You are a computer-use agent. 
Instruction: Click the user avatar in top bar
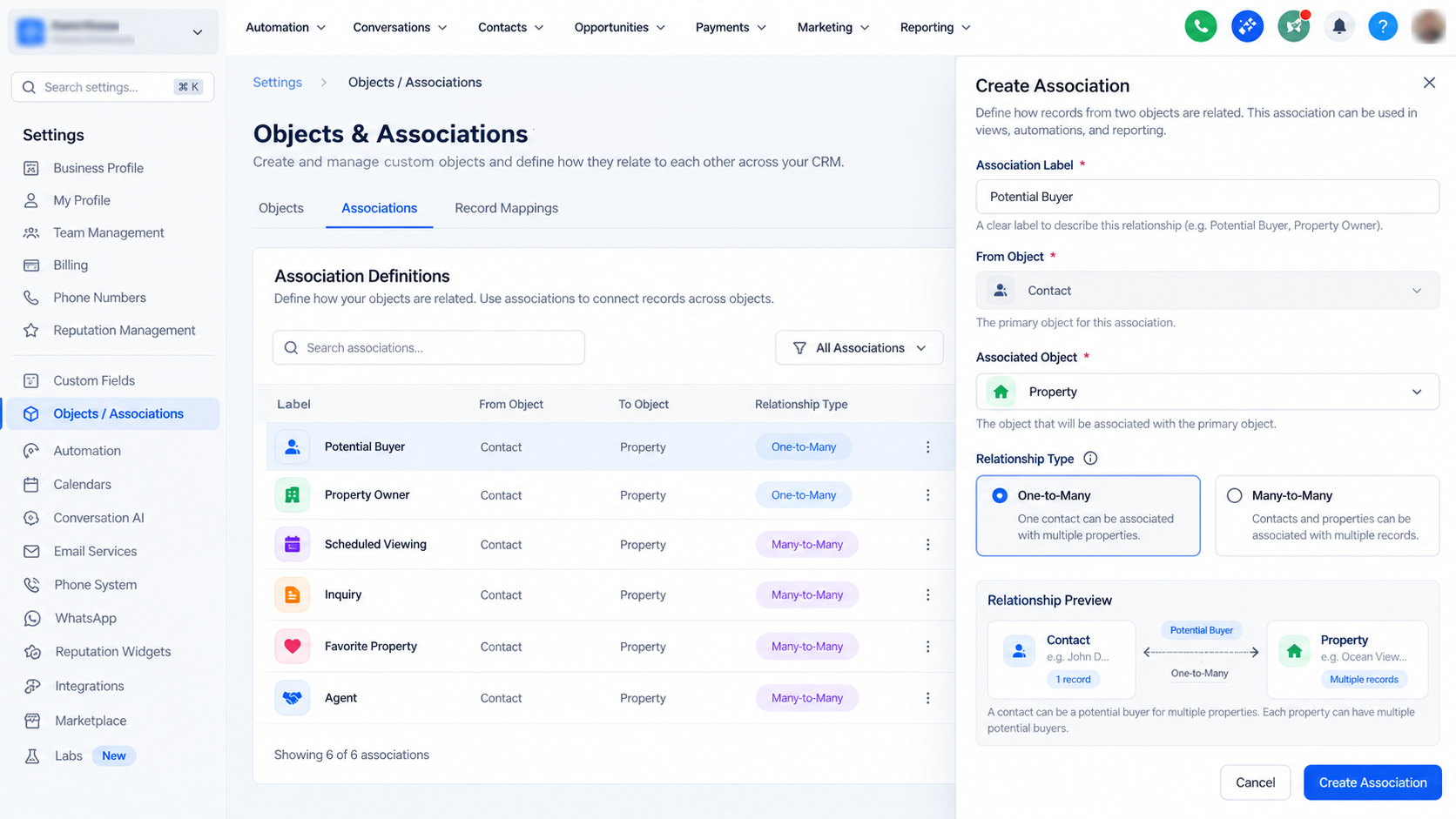pyautogui.click(x=1429, y=27)
